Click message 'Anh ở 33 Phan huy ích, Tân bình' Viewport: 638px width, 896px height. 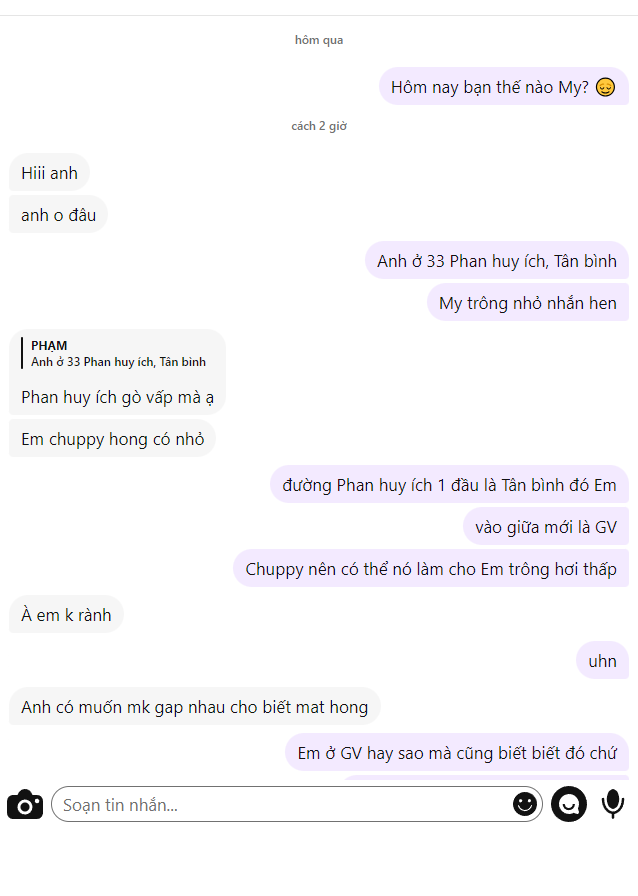(497, 261)
